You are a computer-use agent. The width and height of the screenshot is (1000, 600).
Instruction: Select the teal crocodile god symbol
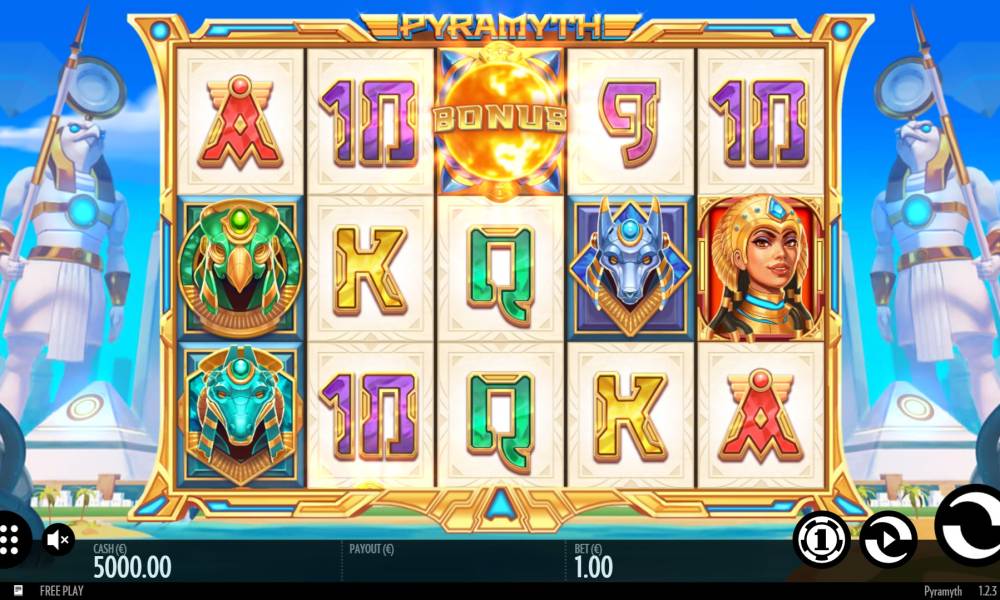pos(240,414)
